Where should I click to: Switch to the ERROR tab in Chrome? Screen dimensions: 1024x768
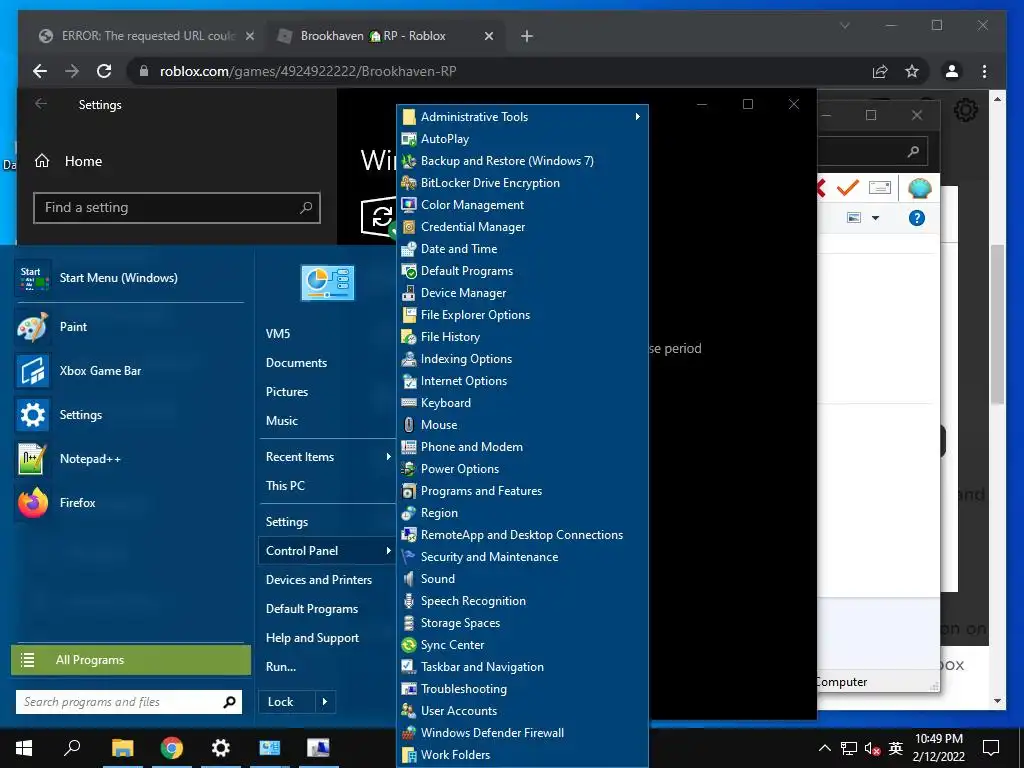pos(146,36)
